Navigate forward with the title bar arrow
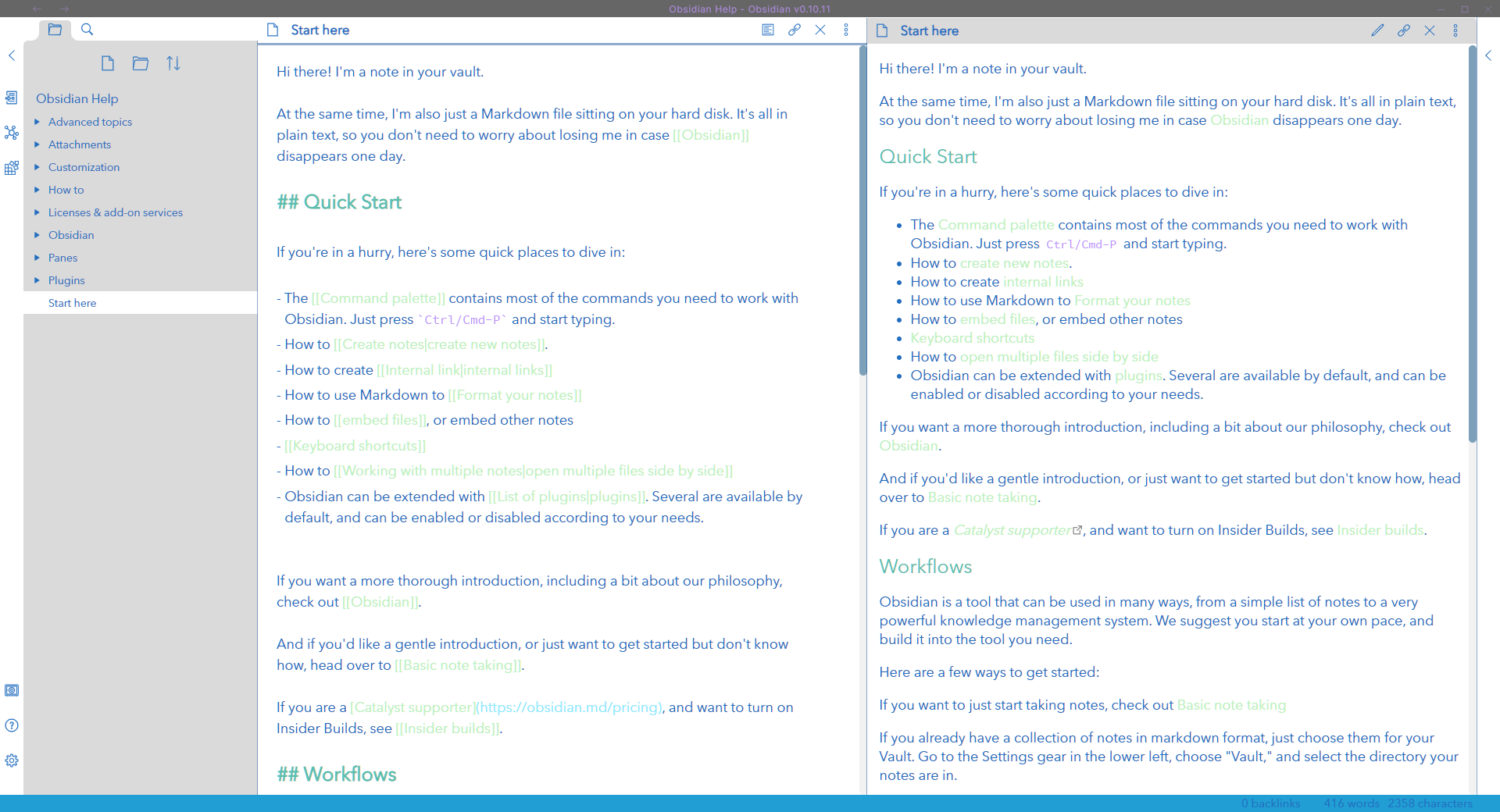The height and width of the screenshot is (812, 1500). pyautogui.click(x=65, y=9)
